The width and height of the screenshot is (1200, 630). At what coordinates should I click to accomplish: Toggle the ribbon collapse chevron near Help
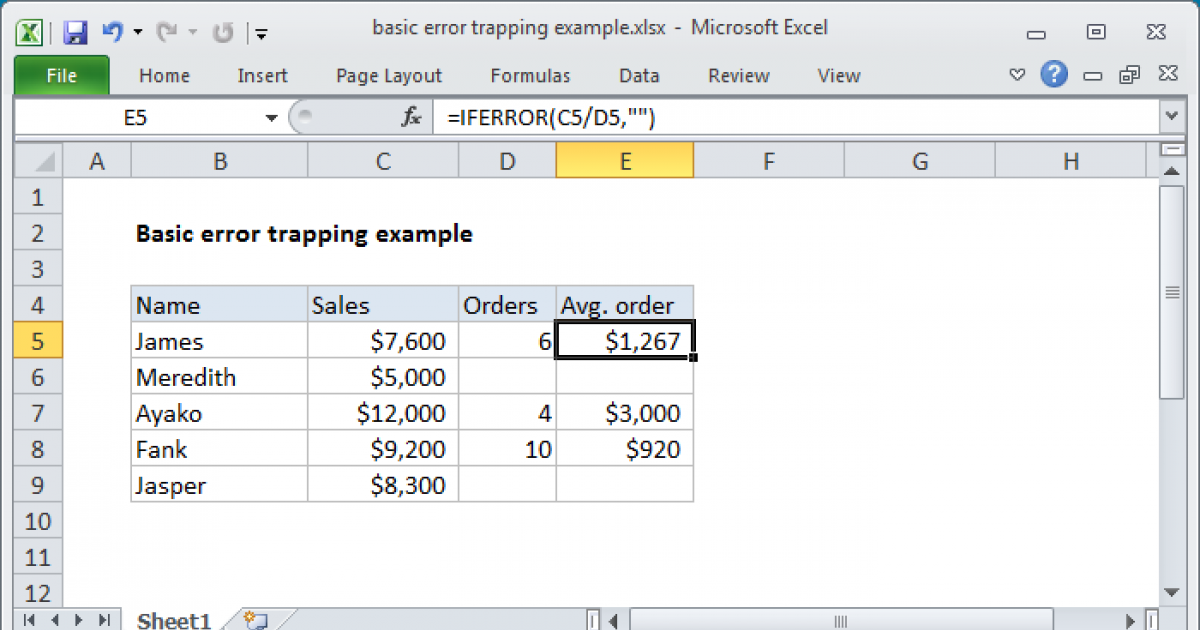[1017, 75]
